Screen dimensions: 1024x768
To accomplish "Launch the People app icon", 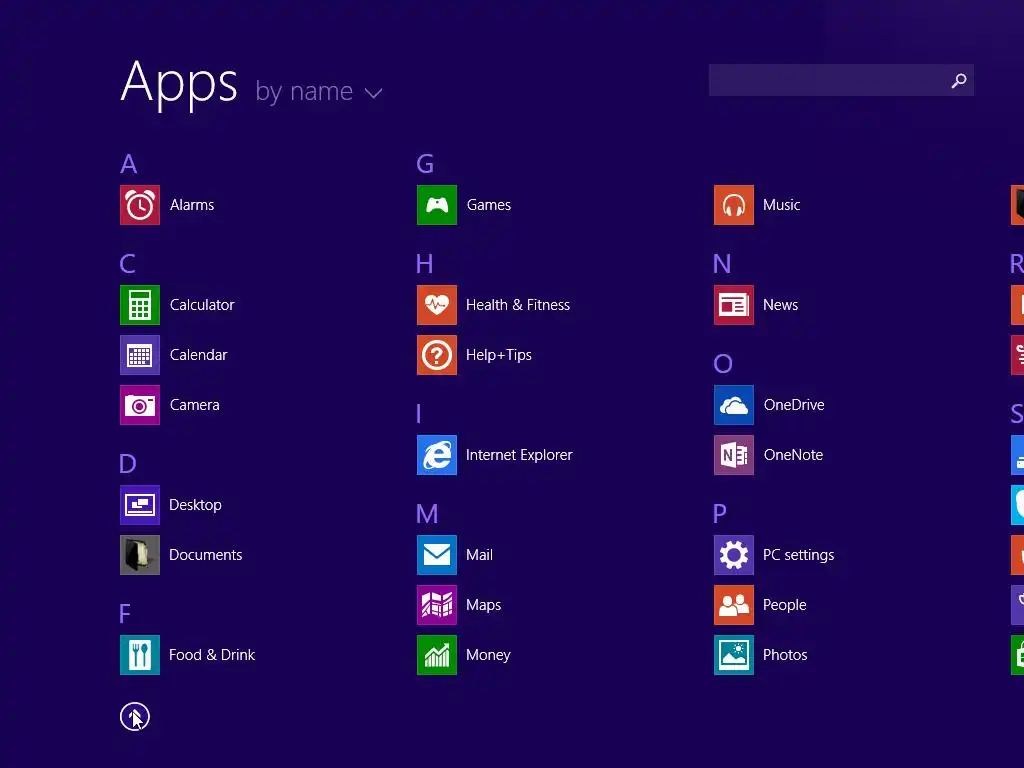I will (734, 605).
